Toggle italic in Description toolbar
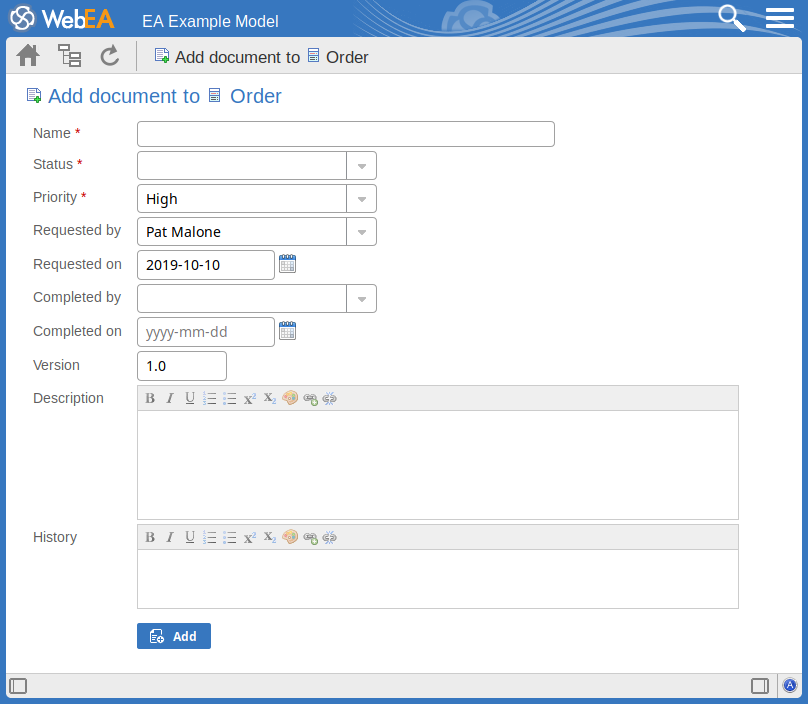 pos(170,398)
